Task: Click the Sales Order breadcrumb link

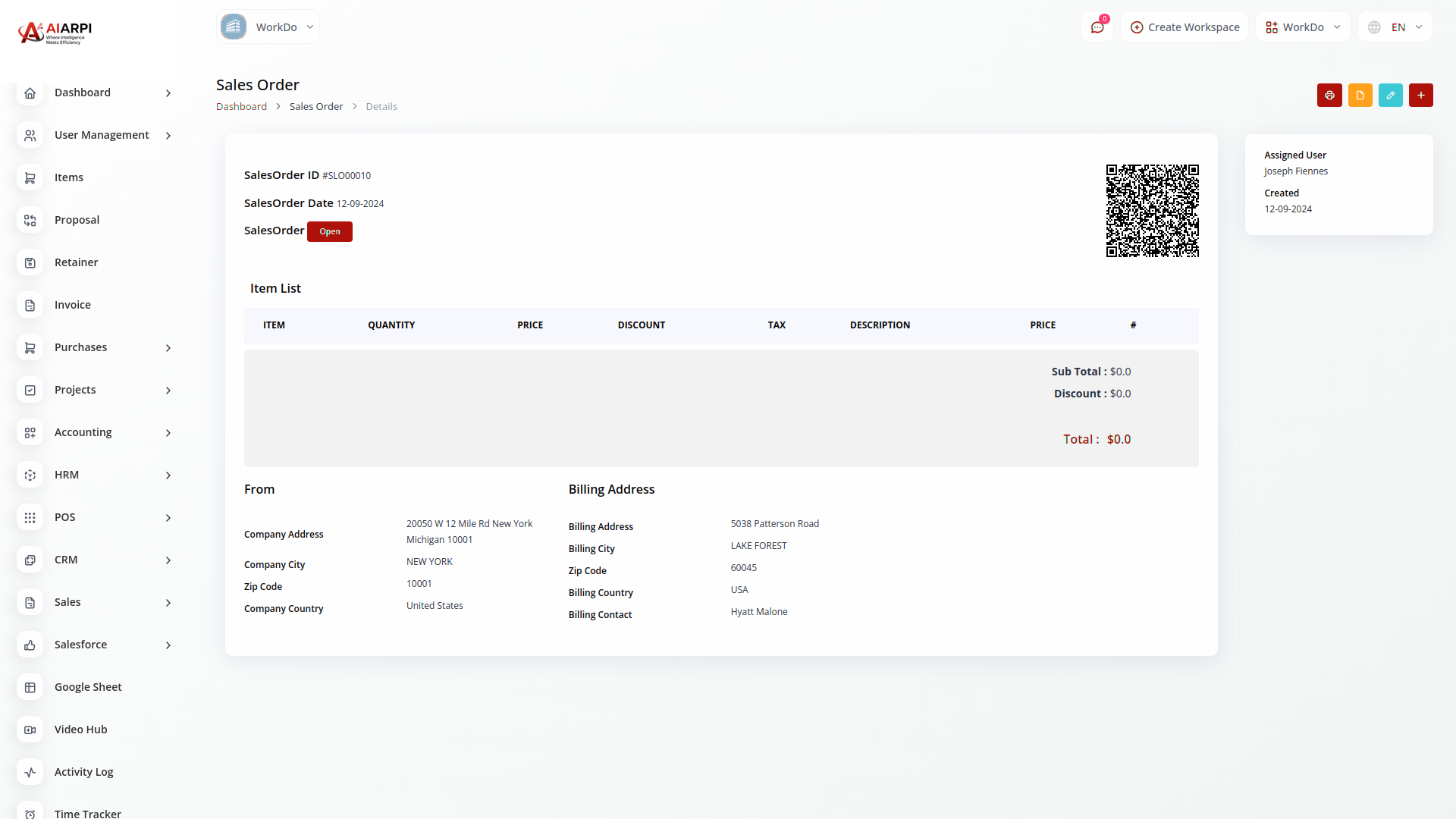Action: pyautogui.click(x=316, y=107)
